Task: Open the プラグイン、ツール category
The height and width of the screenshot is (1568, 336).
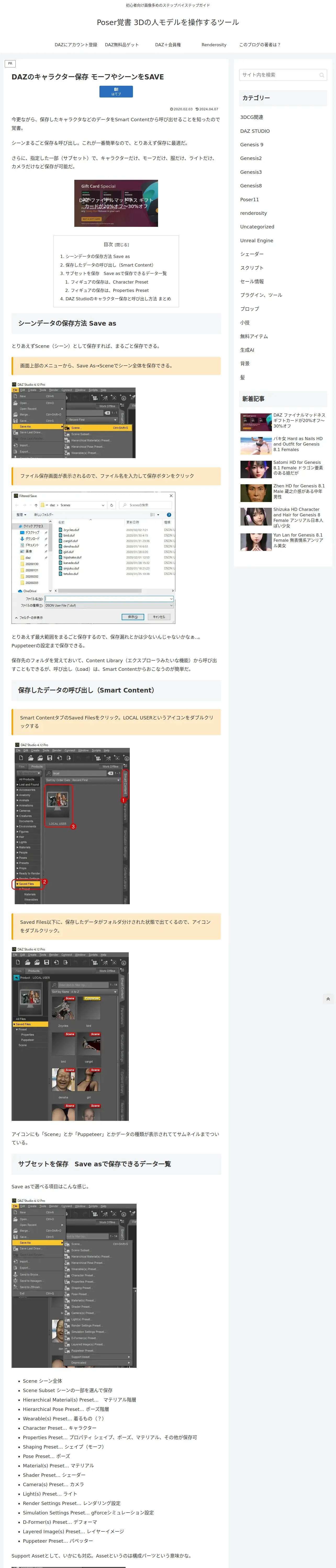Action: [x=261, y=295]
